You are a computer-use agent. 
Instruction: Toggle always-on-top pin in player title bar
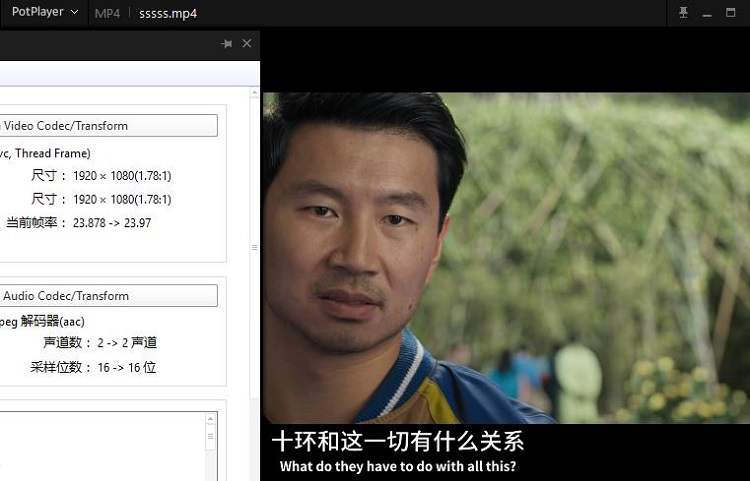[684, 13]
